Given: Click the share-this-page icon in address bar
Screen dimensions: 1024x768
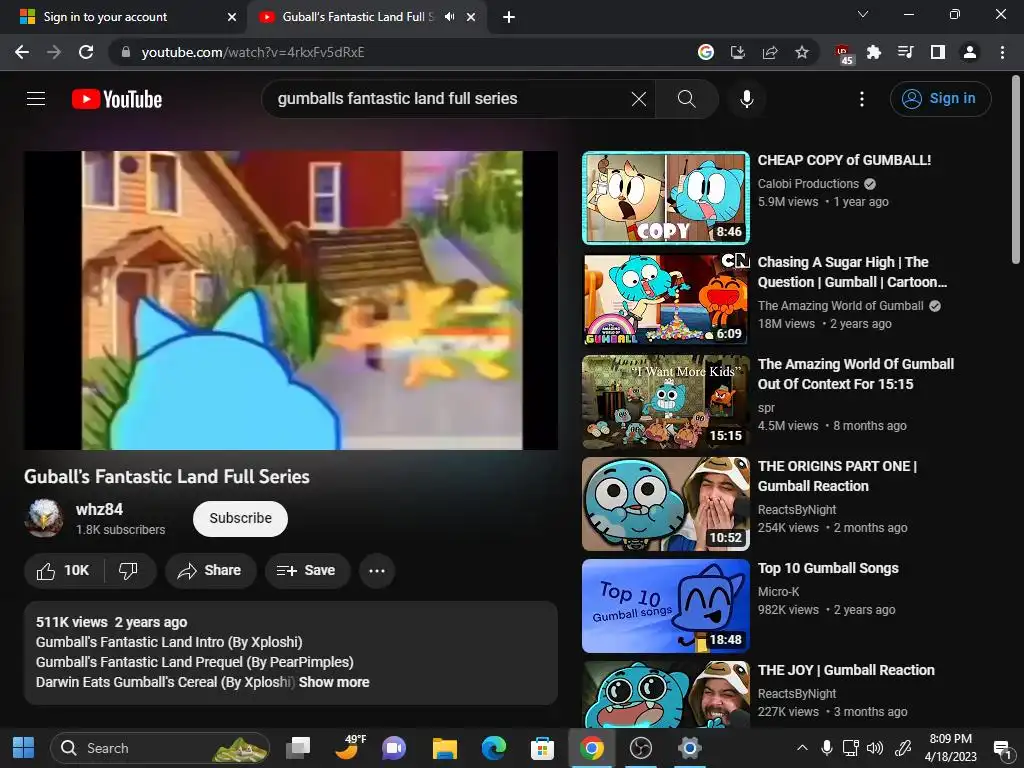Looking at the screenshot, I should click(x=770, y=52).
